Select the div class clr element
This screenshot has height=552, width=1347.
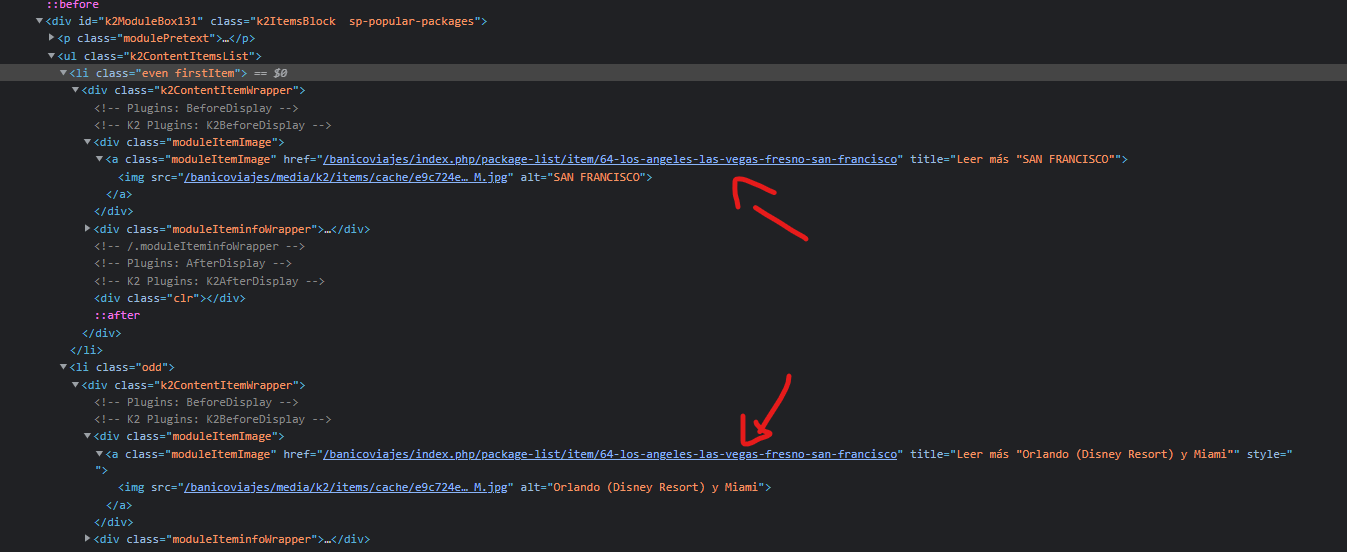(x=169, y=298)
